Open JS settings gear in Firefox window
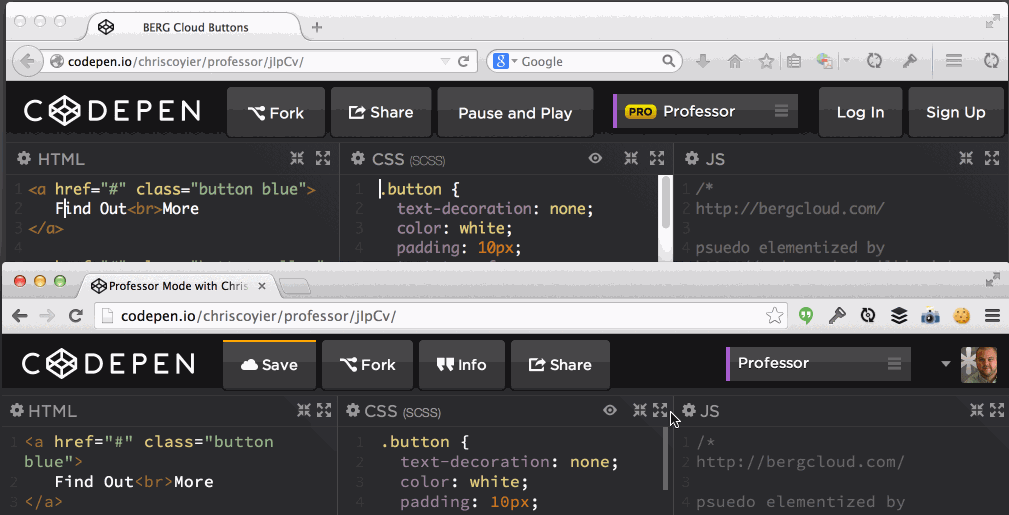This screenshot has width=1009, height=515. coord(692,158)
